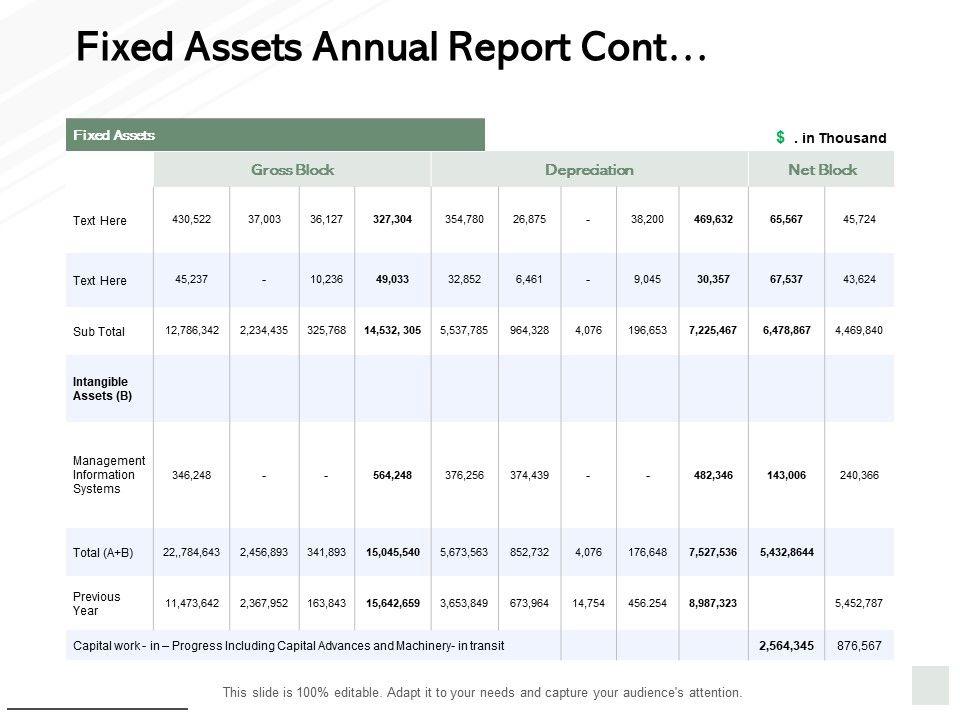Select the cell with value 876,567
Viewport: 960px width, 720px height.
tap(859, 646)
